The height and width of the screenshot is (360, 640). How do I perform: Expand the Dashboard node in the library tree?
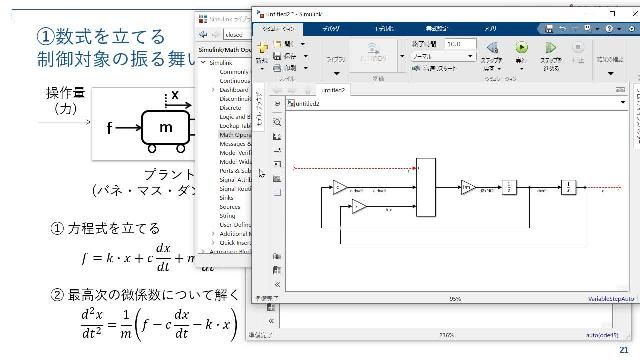pos(213,90)
